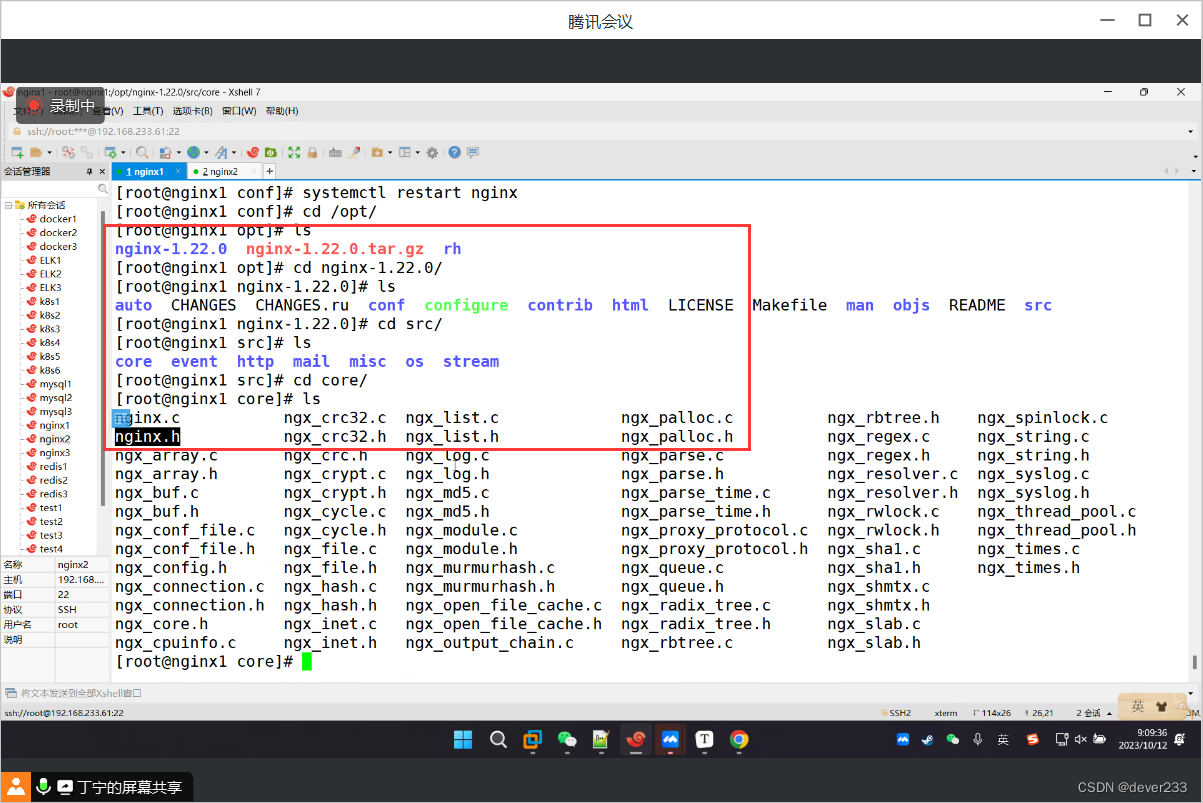The width and height of the screenshot is (1203, 803).
Task: Expand the add-folder dropdown arrow
Action: click(x=390, y=153)
